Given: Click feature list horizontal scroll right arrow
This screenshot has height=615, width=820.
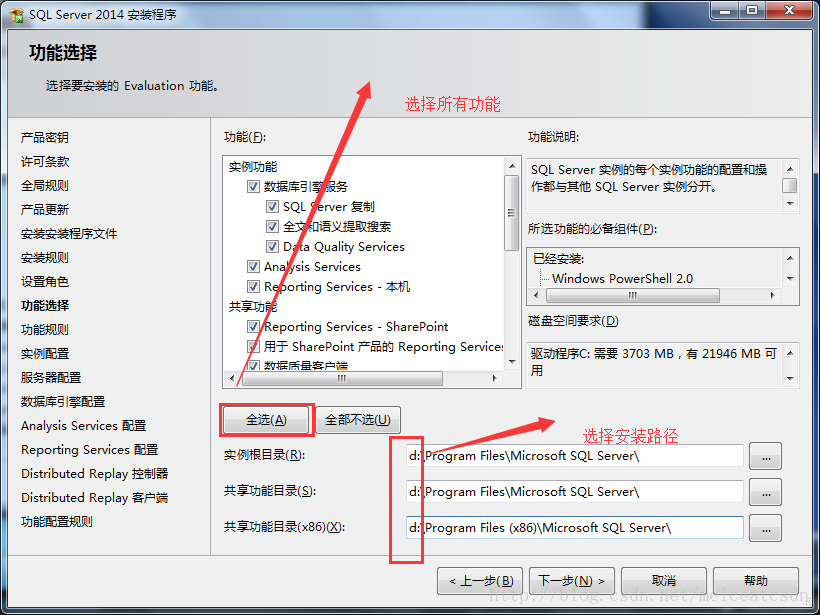Looking at the screenshot, I should pos(494,378).
